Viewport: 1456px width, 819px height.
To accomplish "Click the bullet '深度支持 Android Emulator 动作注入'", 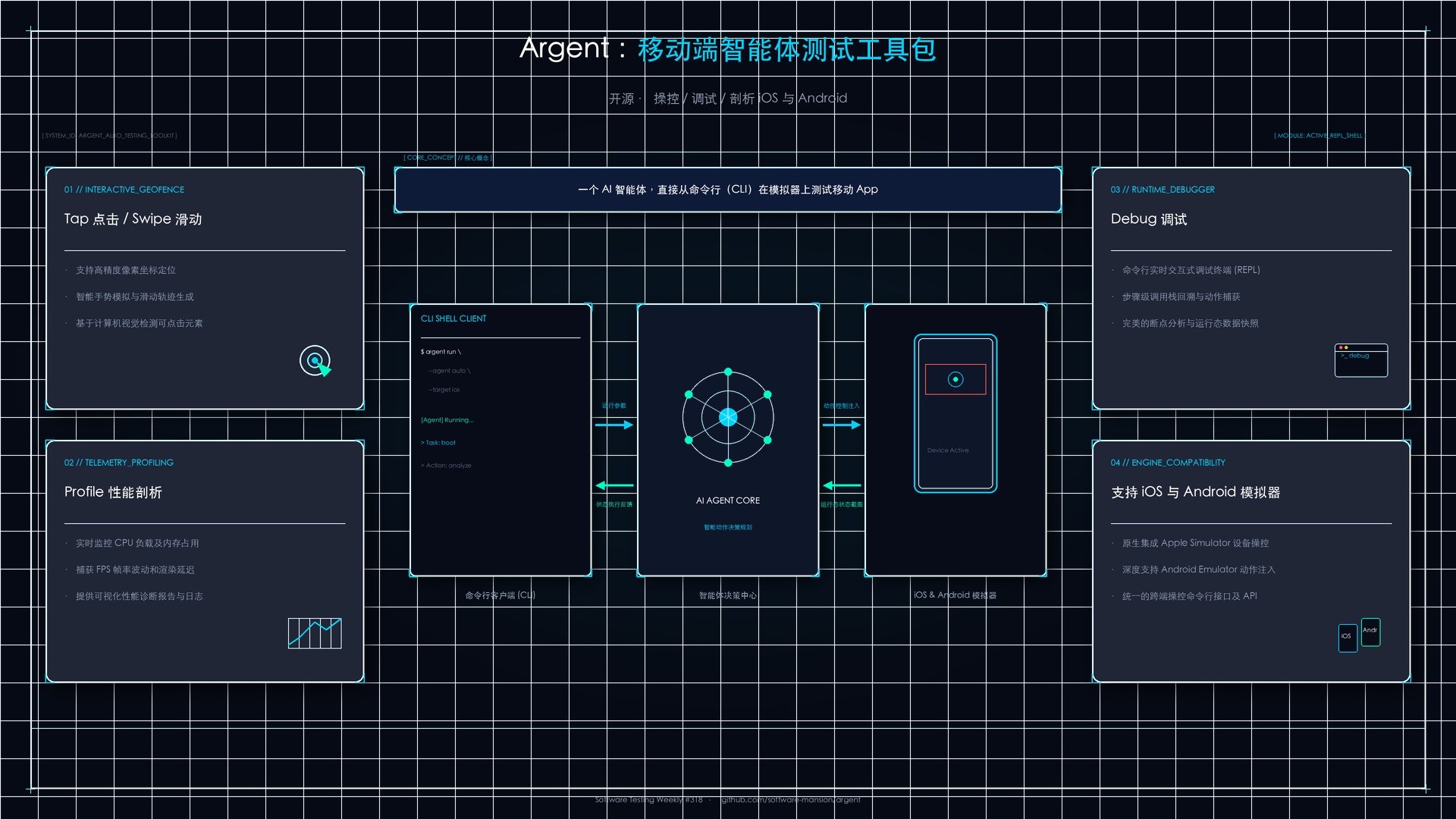I will pos(1199,570).
